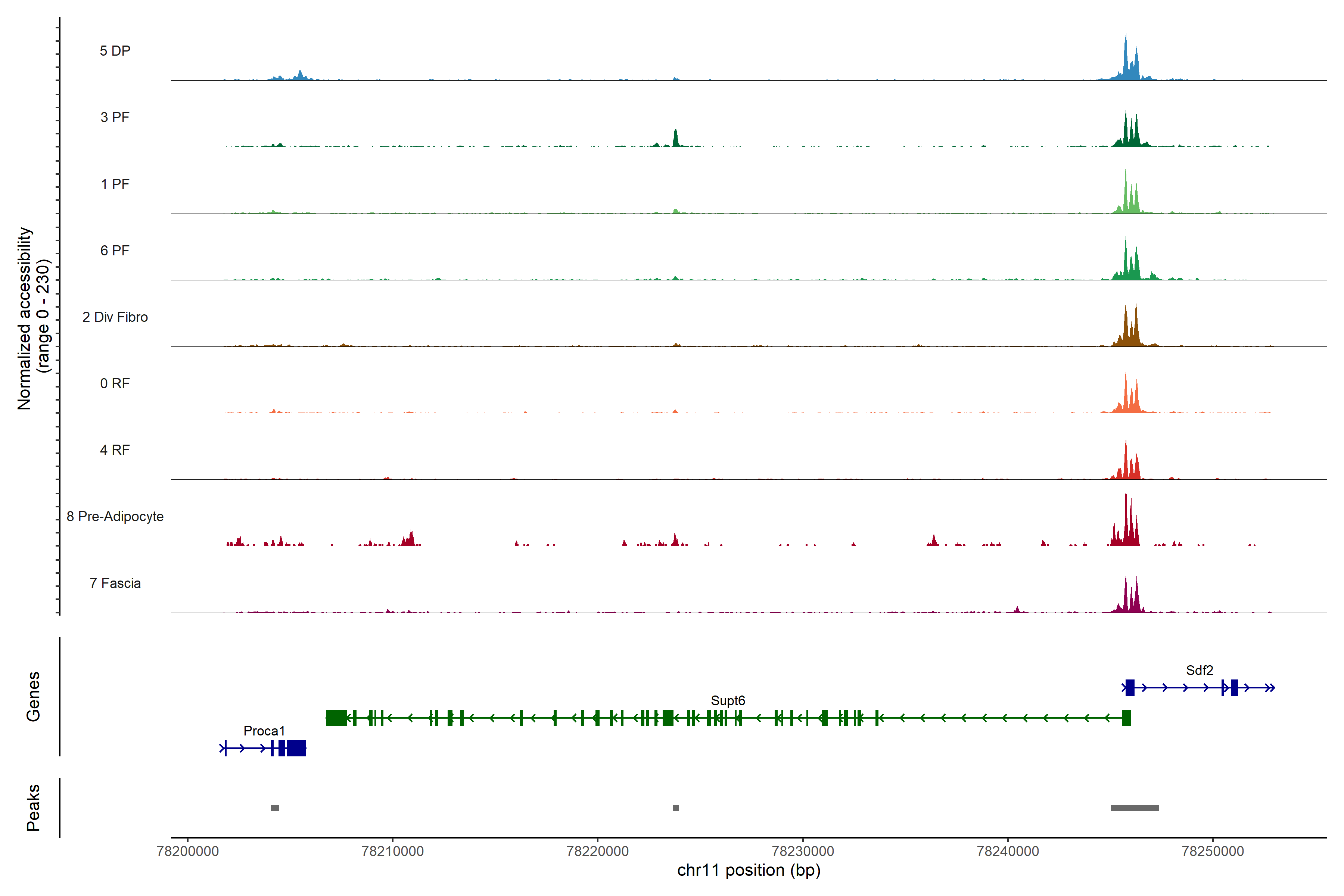Click the 78240000 x-axis tick label

pyautogui.click(x=1007, y=852)
